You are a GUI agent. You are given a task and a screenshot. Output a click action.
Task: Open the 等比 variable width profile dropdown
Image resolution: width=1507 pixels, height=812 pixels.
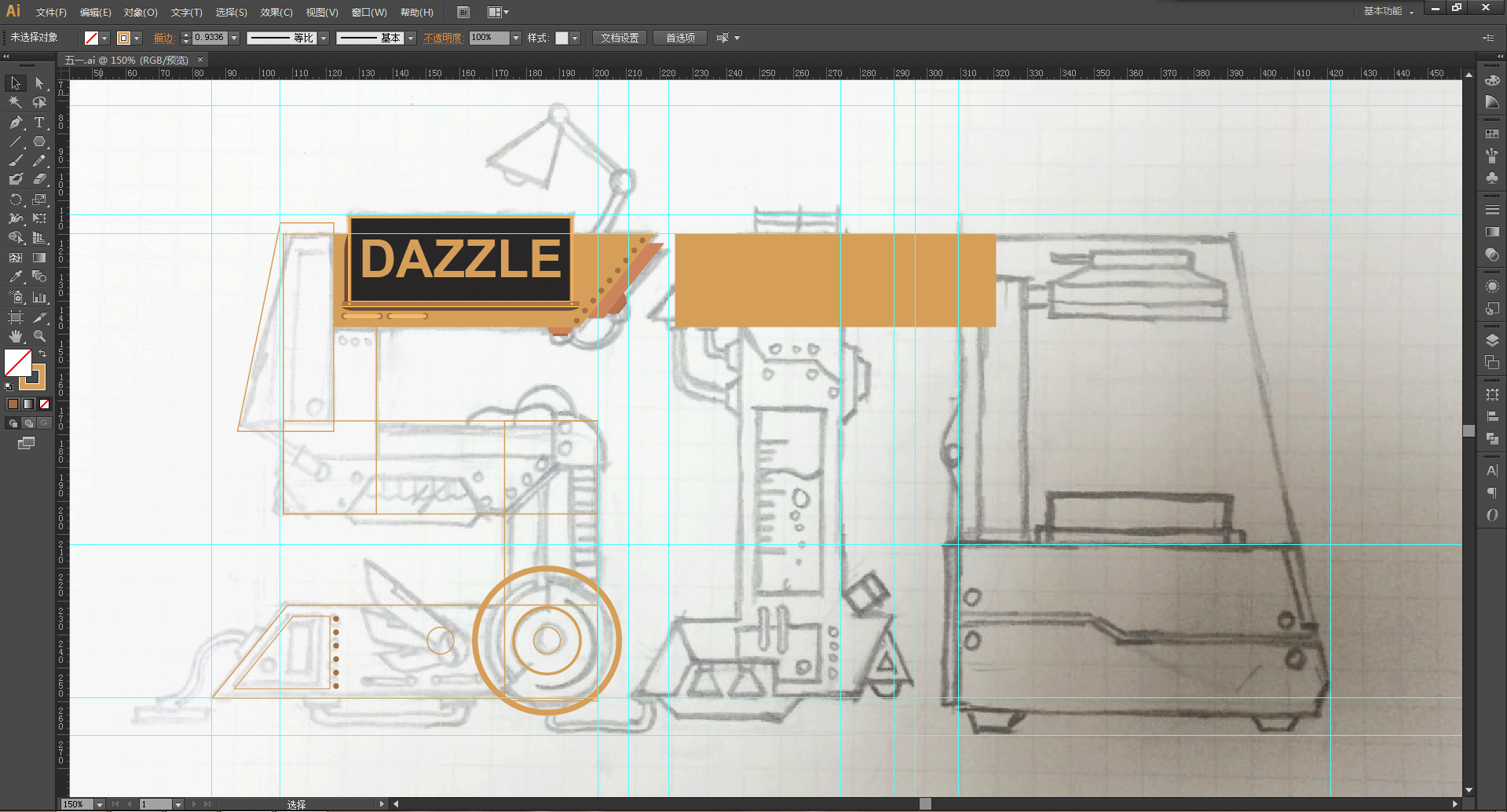[x=323, y=38]
